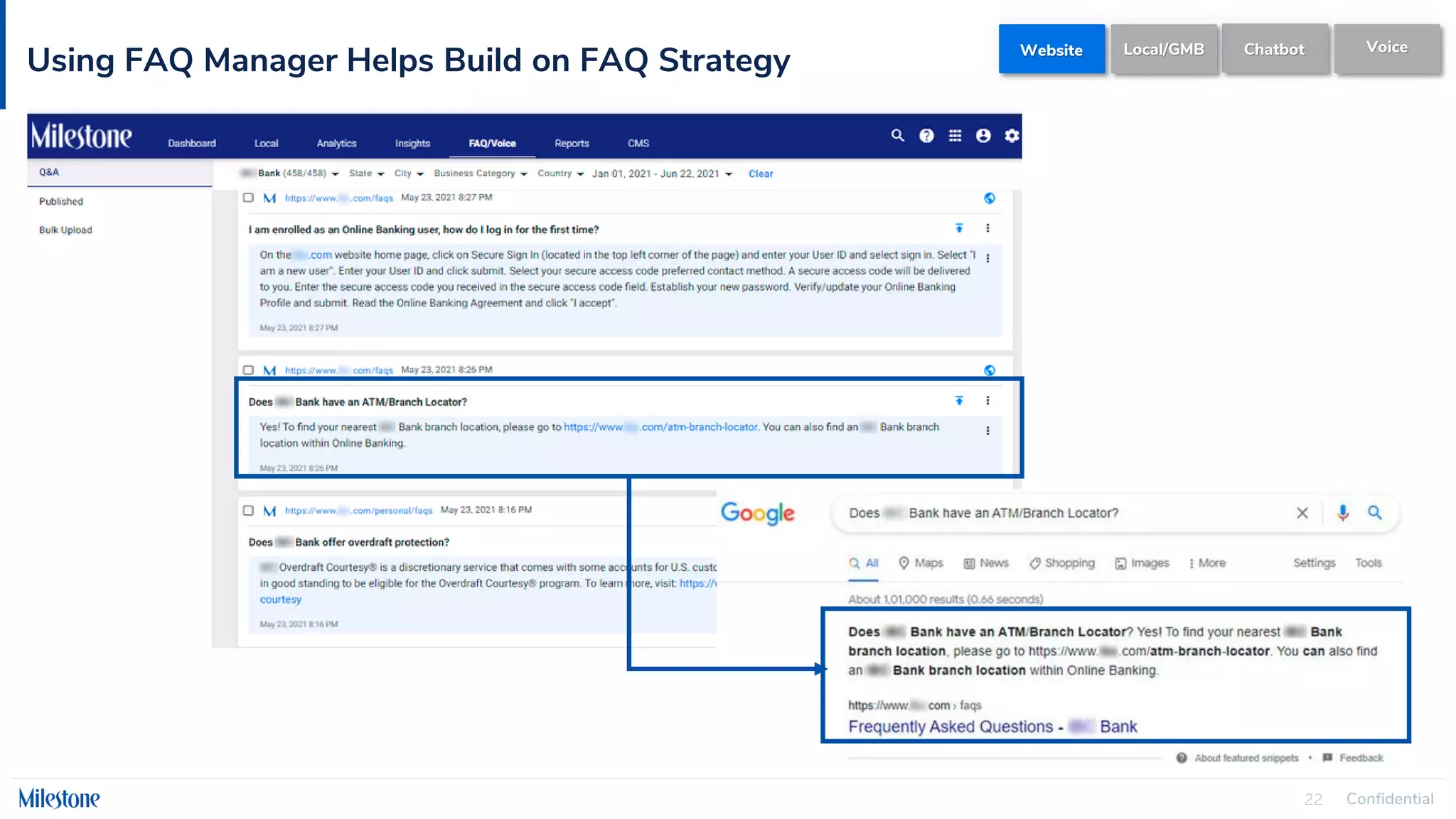The image size is (1456, 819).
Task: Expand the State filter dropdown
Action: [x=366, y=173]
